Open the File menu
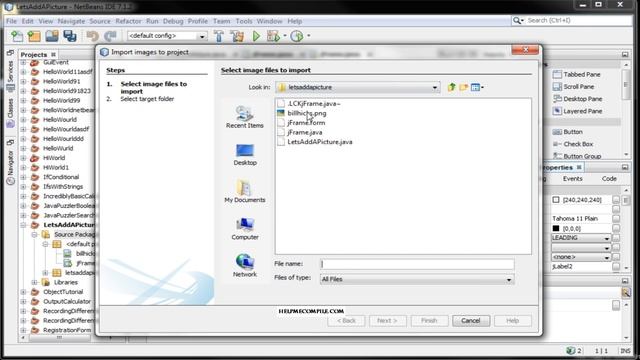The image size is (640, 360). (11, 21)
